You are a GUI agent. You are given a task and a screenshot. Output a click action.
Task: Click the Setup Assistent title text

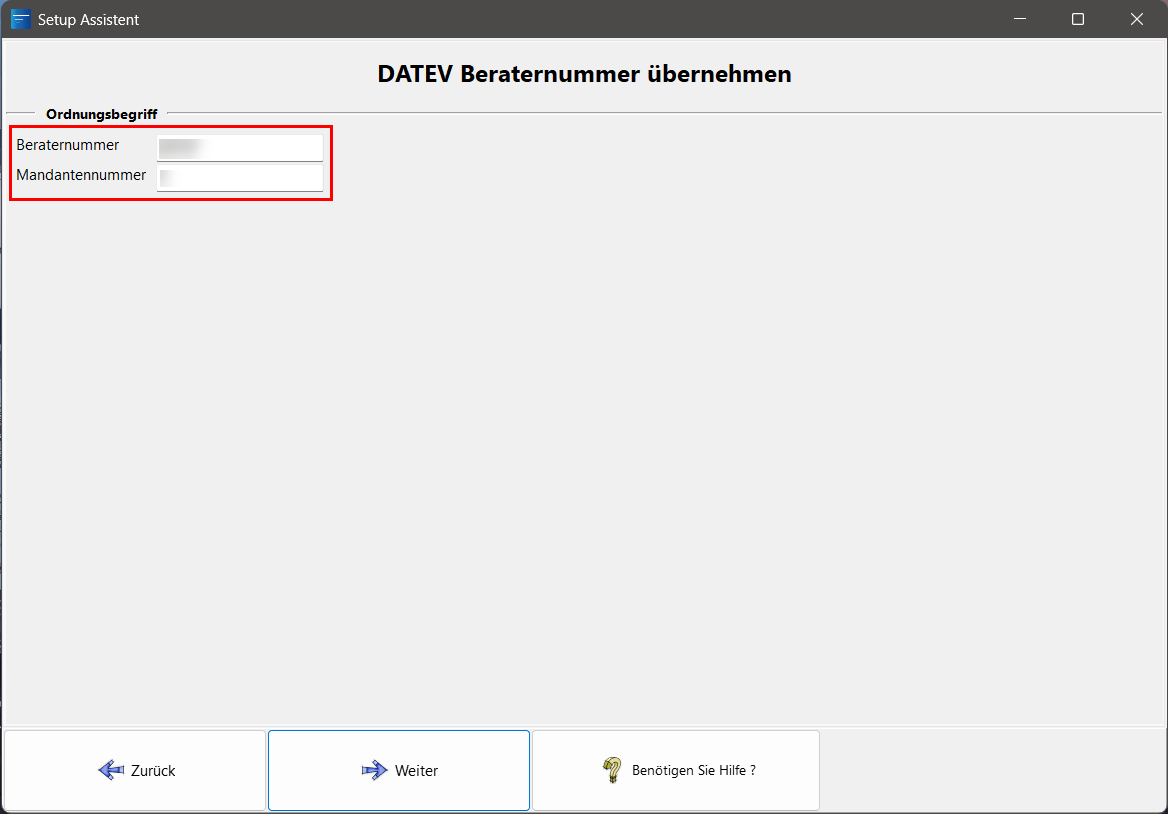coord(88,19)
